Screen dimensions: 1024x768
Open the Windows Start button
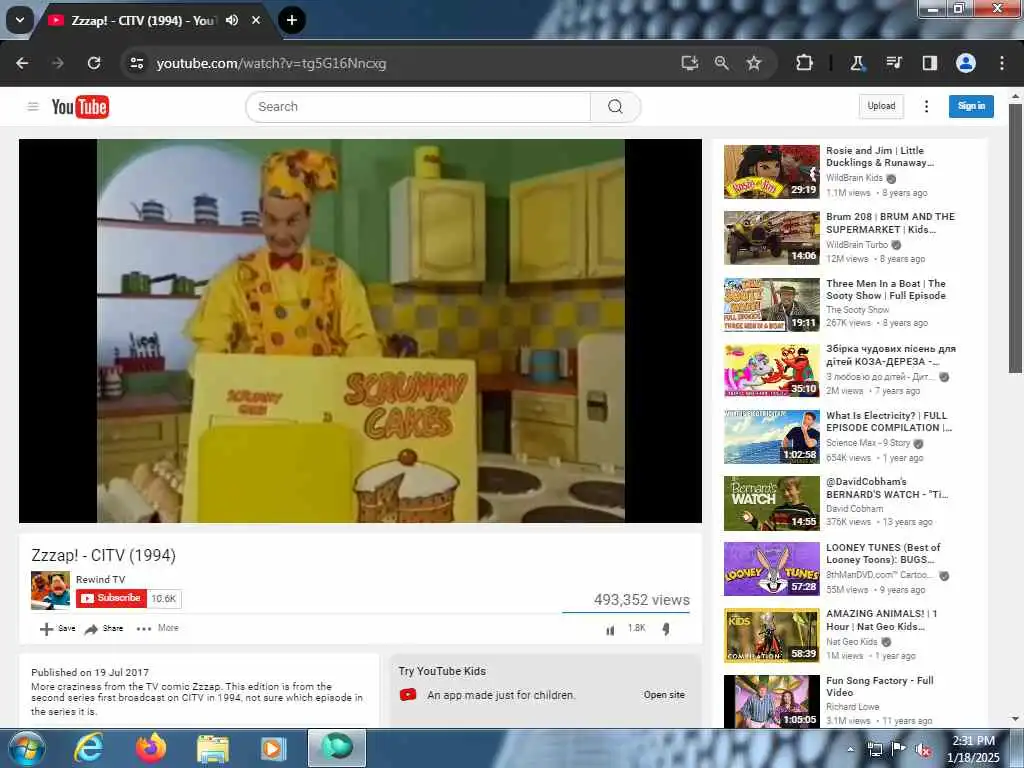click(x=26, y=748)
